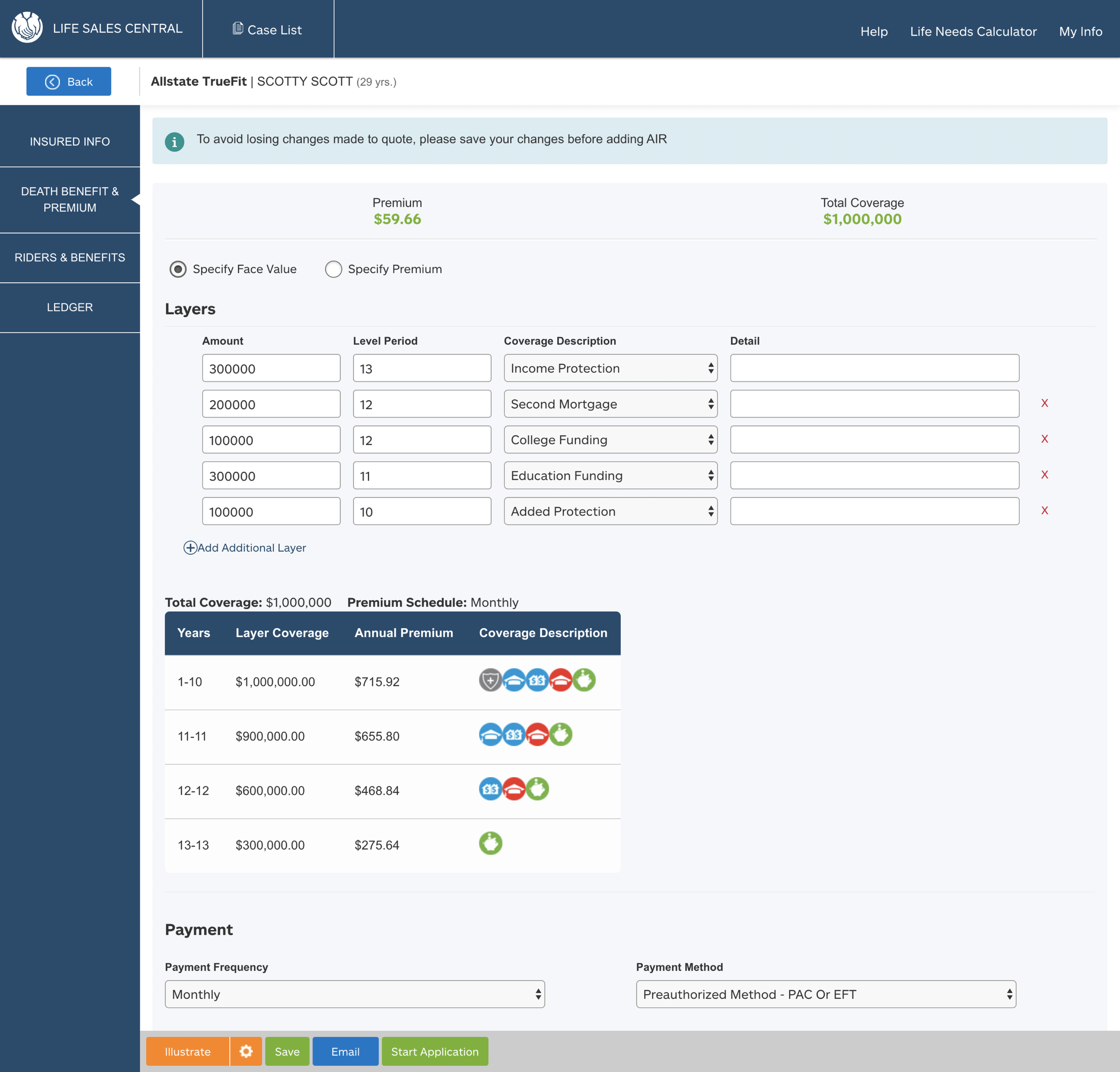1120x1072 pixels.
Task: Open the Education Funding coverage dropdown
Action: (610, 475)
